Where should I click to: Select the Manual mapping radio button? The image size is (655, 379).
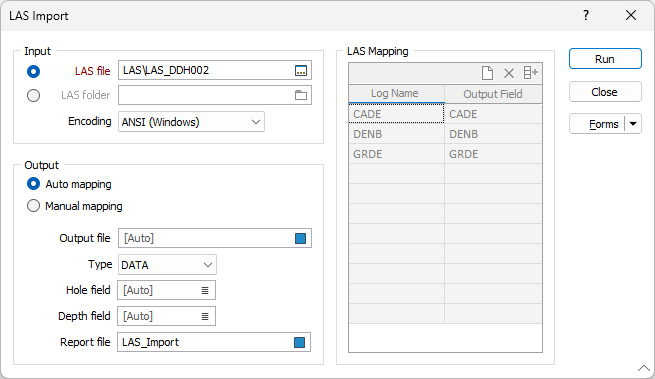[x=33, y=206]
